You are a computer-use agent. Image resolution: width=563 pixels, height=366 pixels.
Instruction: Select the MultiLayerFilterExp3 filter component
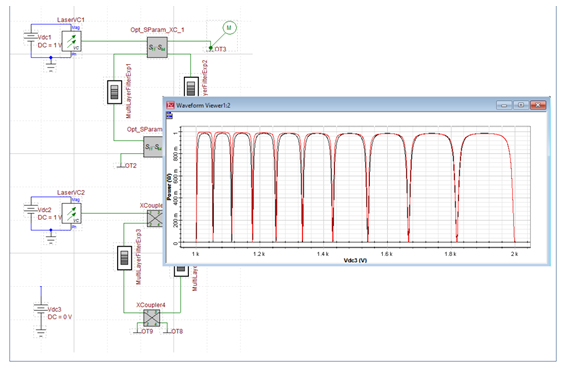pos(125,258)
